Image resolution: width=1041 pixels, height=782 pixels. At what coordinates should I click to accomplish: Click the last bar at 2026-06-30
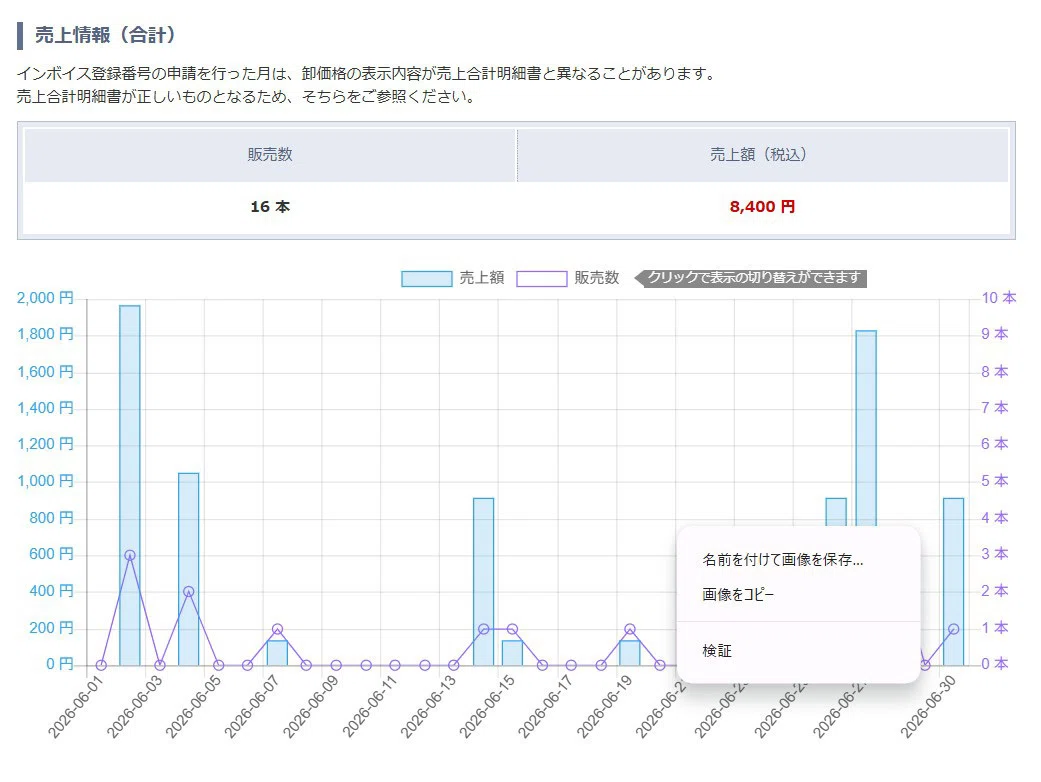pyautogui.click(x=953, y=582)
